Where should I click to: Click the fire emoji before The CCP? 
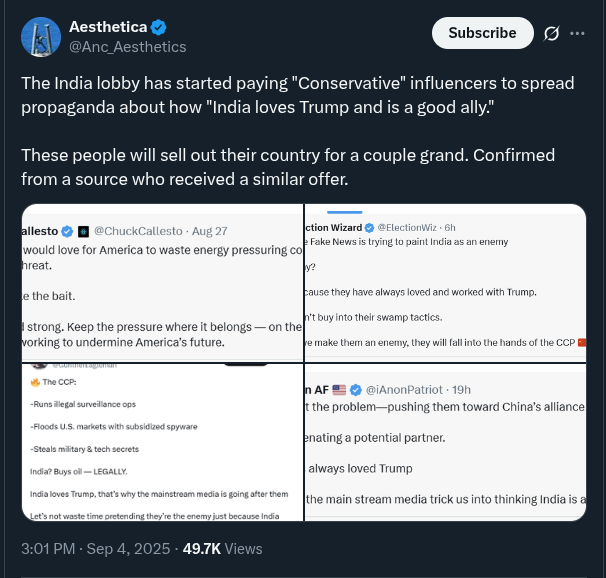tap(35, 382)
